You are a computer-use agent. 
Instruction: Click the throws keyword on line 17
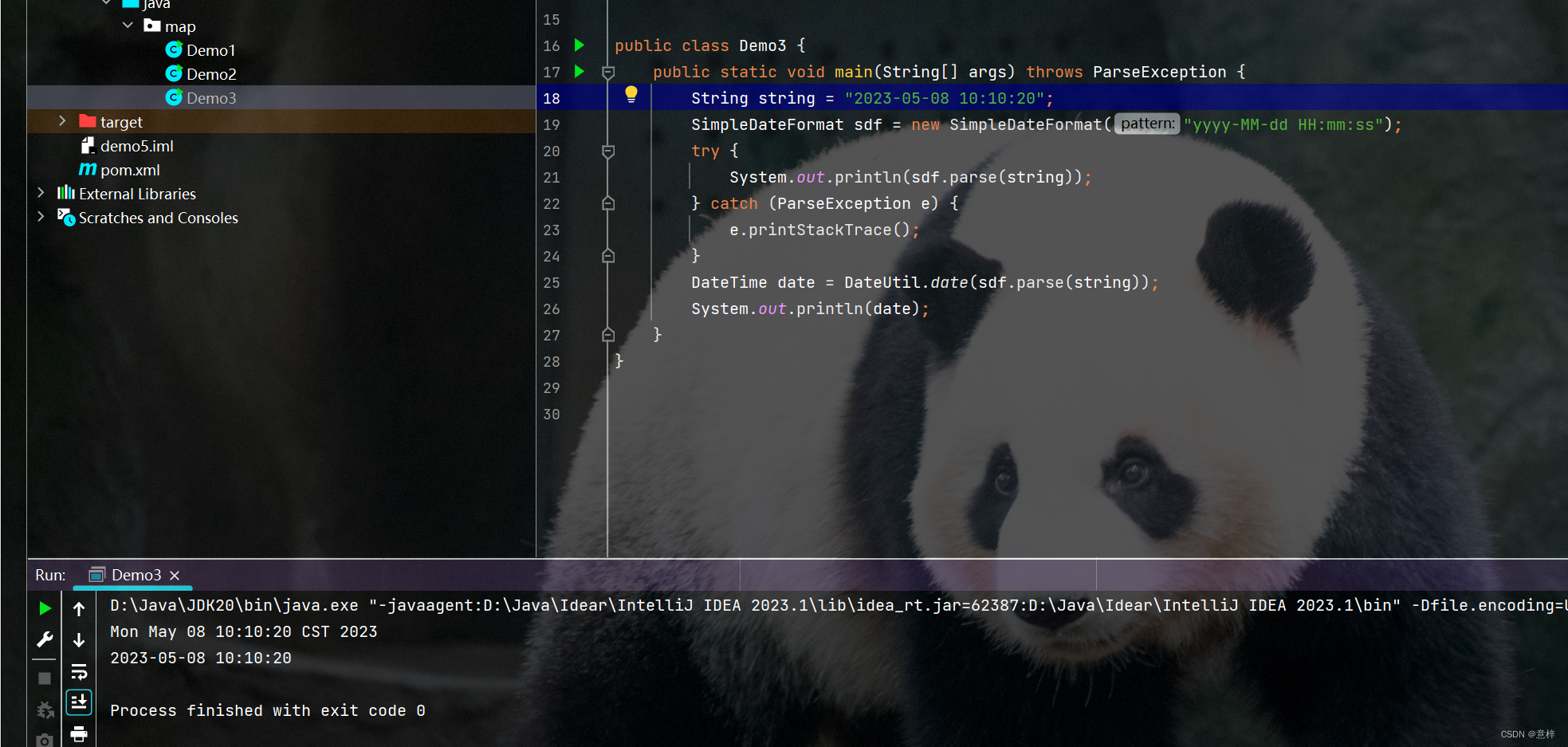[1055, 72]
